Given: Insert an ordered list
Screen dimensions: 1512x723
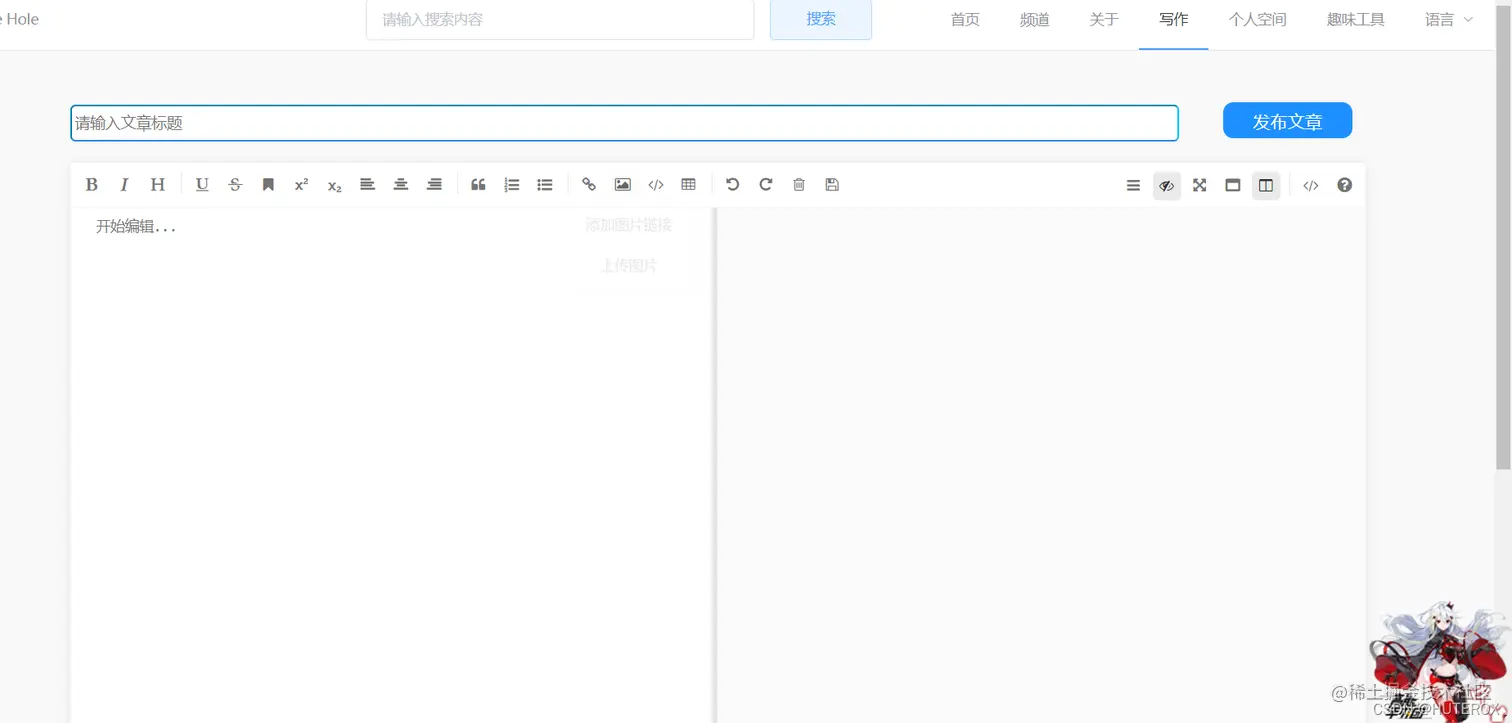Looking at the screenshot, I should (511, 184).
